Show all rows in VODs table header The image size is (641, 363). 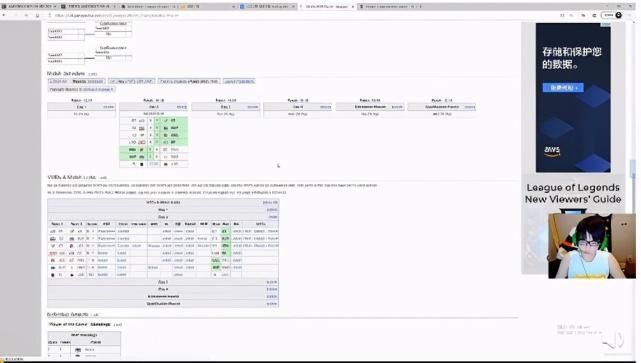(x=270, y=202)
